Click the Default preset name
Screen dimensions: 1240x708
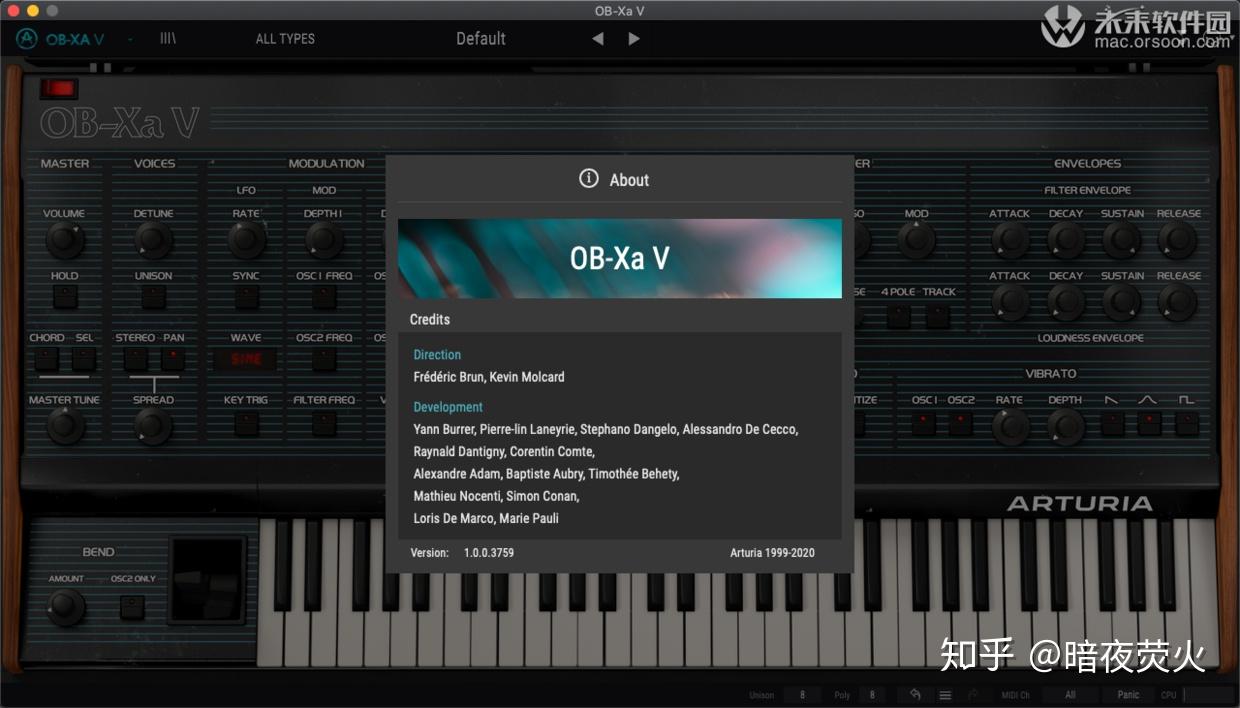(481, 39)
